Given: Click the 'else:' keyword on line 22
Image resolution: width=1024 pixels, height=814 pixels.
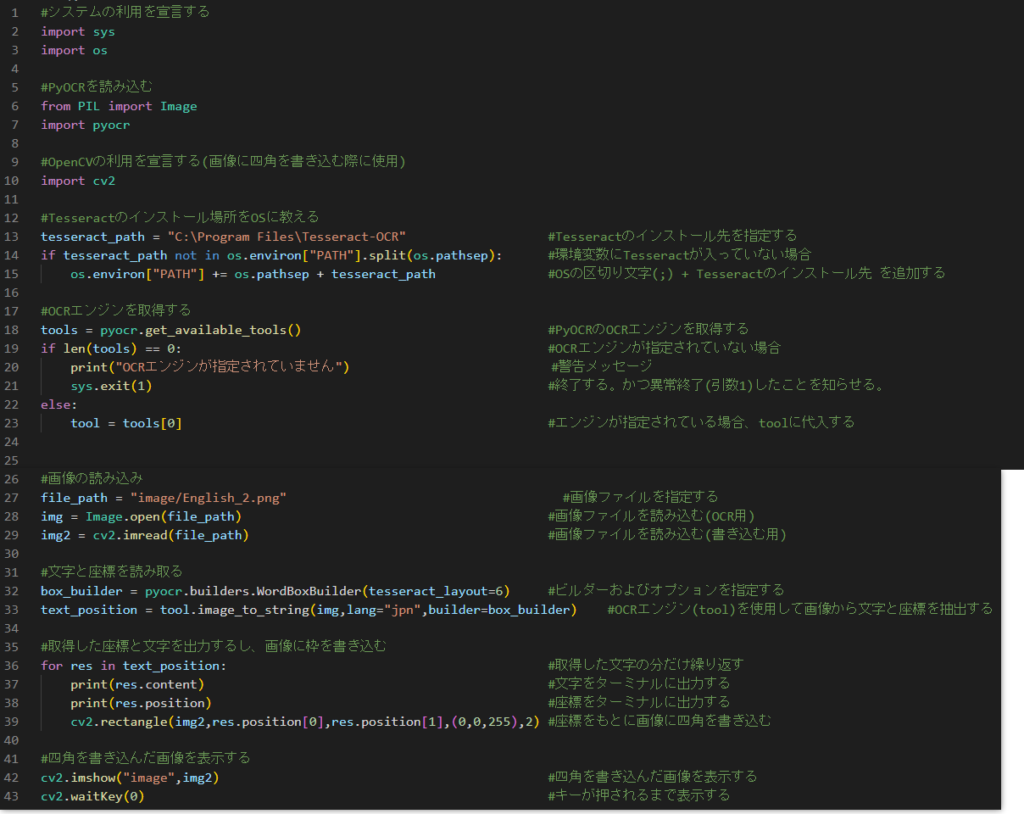Looking at the screenshot, I should tap(59, 404).
